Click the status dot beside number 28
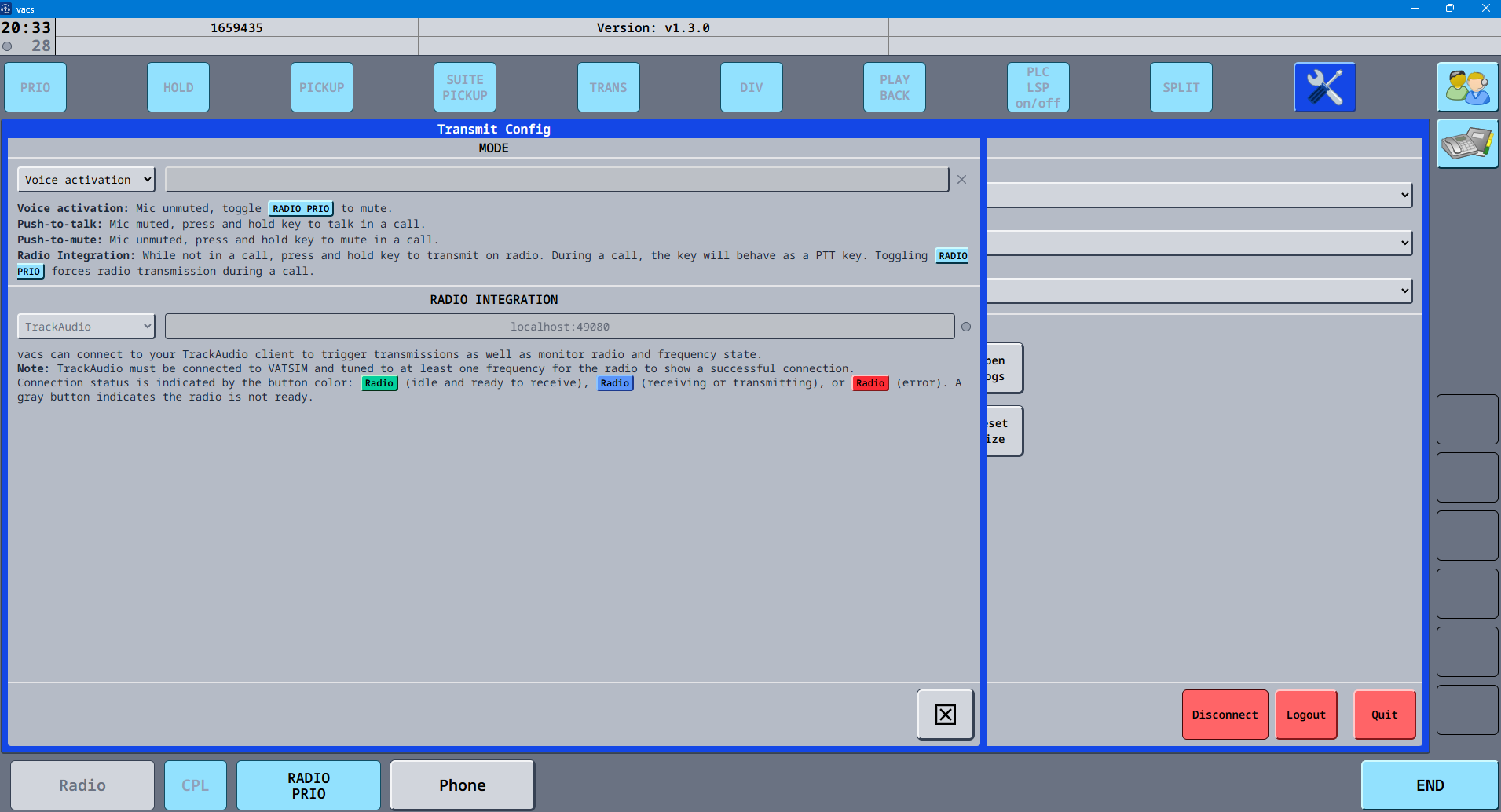Image resolution: width=1501 pixels, height=812 pixels. pos(8,46)
